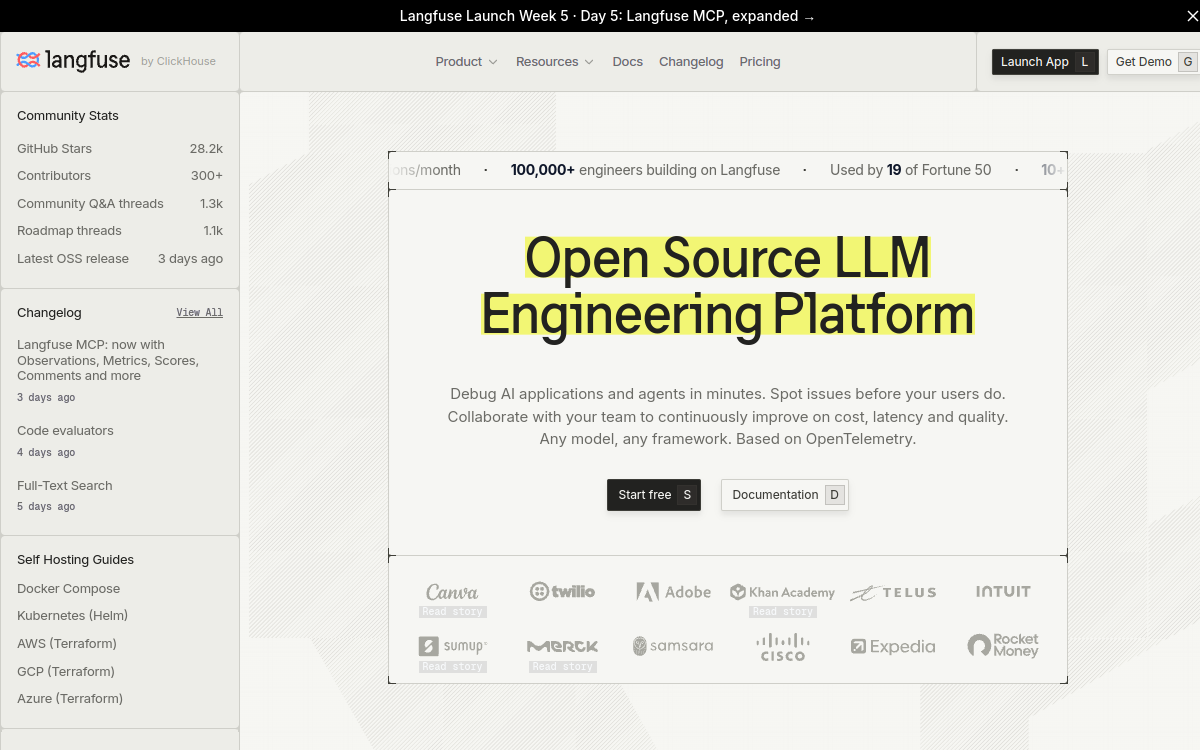Click the Start free button

654,495
